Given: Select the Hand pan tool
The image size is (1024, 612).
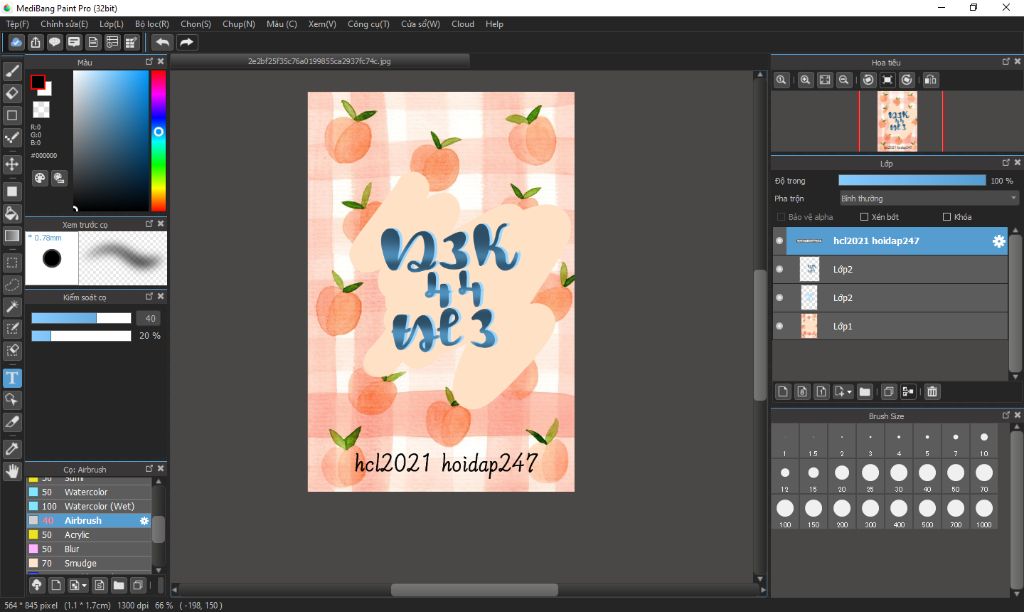Looking at the screenshot, I should click(x=12, y=471).
